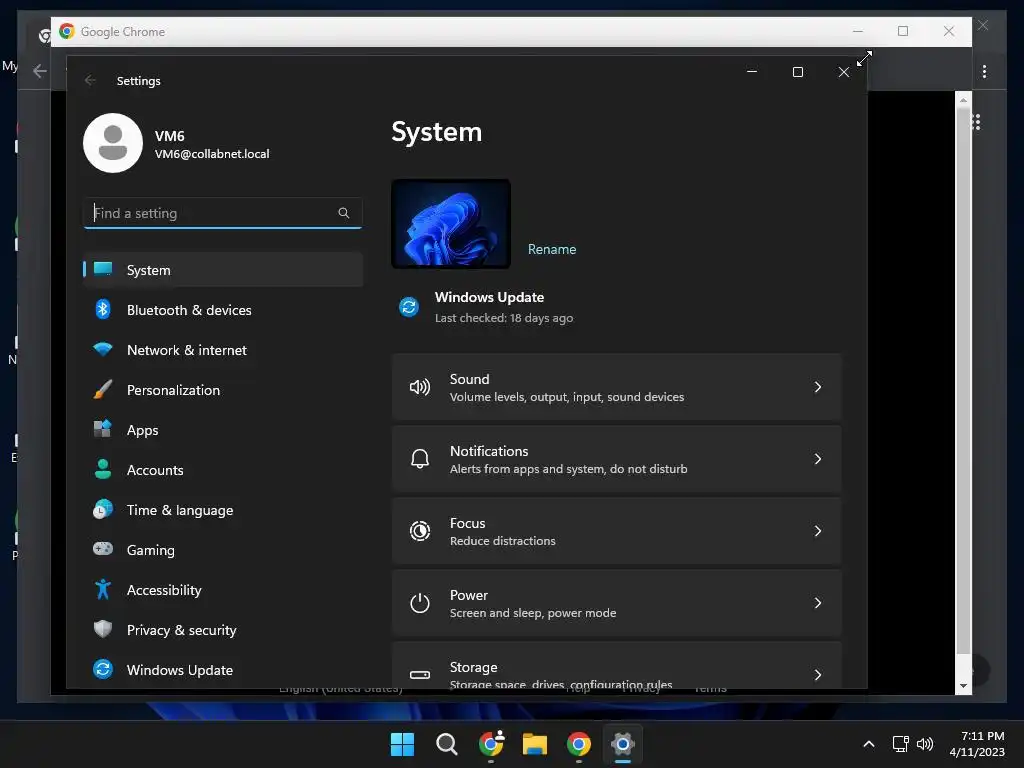Open the Notifications settings card
Viewport: 1024px width, 768px height.
pyautogui.click(x=616, y=459)
